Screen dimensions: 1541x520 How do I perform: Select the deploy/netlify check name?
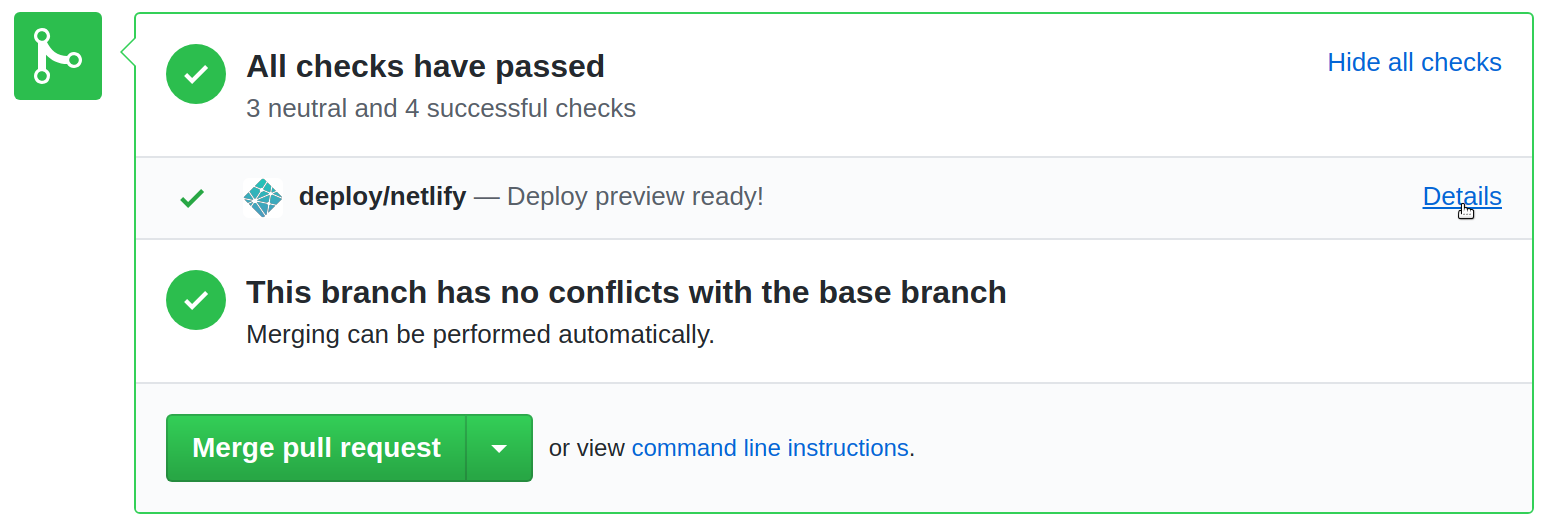pyautogui.click(x=382, y=197)
